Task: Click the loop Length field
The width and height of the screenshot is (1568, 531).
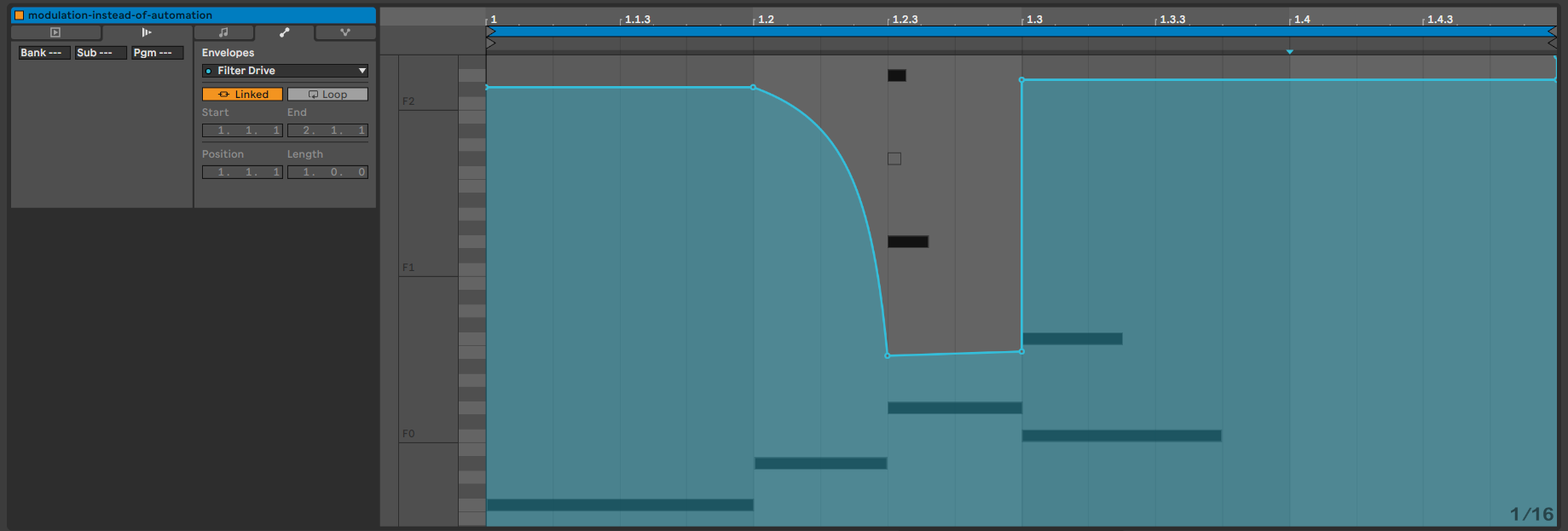Action: click(x=327, y=172)
